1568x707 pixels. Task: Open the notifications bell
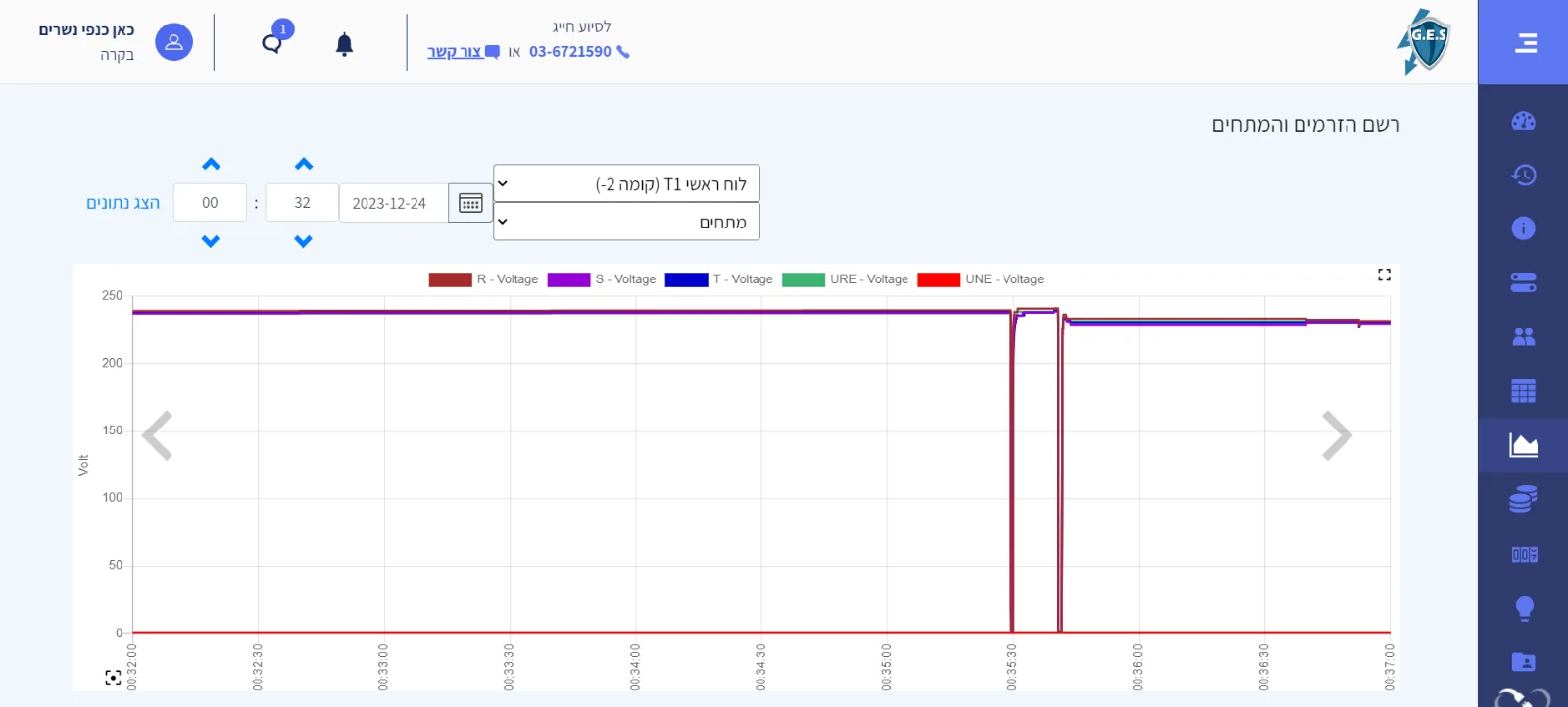[x=344, y=44]
